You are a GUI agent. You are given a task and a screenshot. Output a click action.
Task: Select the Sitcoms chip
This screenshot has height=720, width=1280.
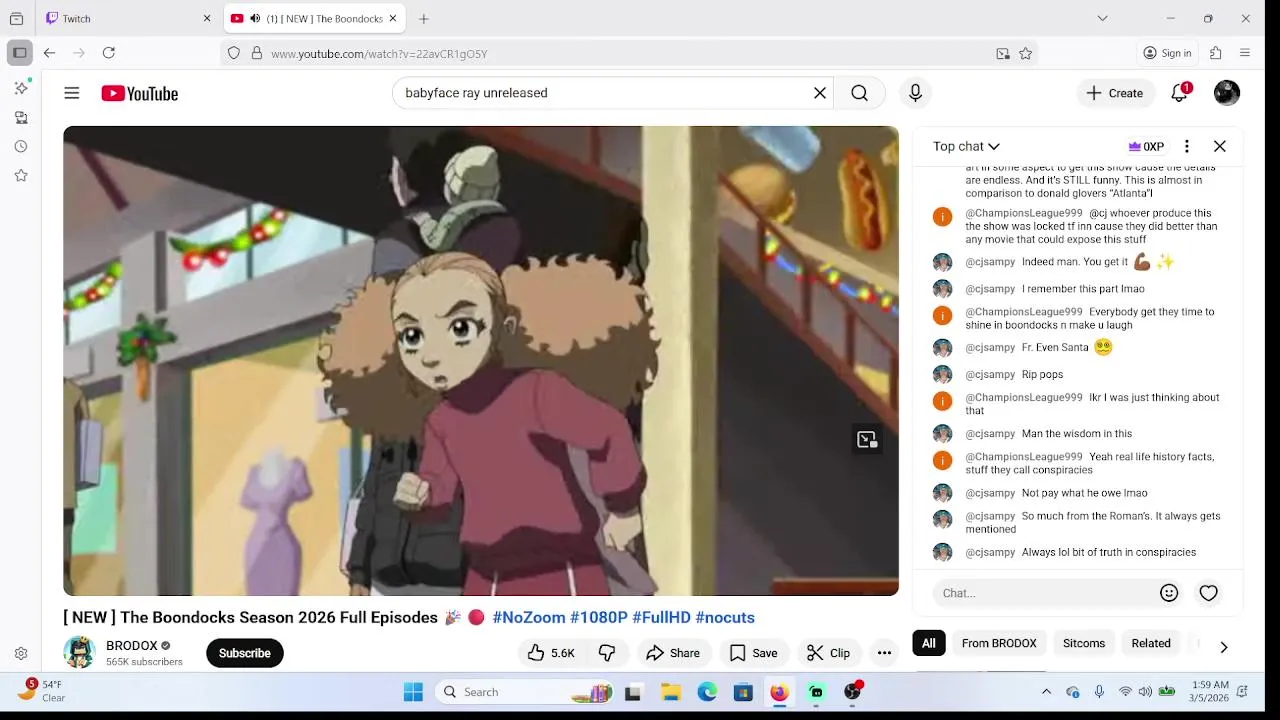pyautogui.click(x=1084, y=643)
